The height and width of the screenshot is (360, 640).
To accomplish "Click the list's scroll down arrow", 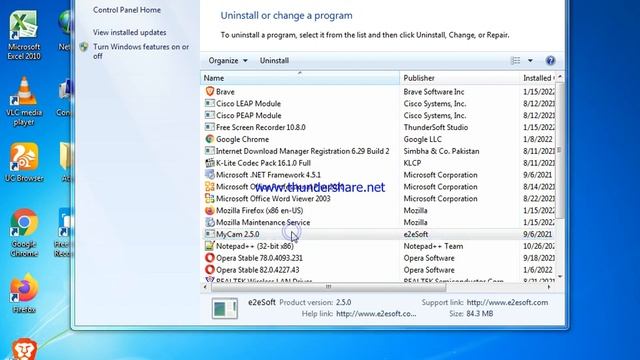I will pyautogui.click(x=560, y=276).
